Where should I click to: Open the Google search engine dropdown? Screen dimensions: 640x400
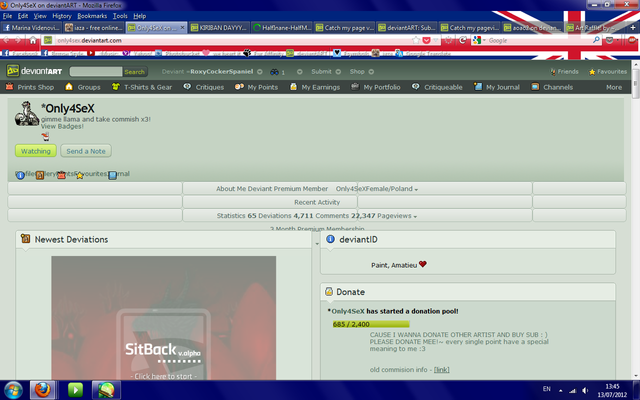click(x=478, y=40)
